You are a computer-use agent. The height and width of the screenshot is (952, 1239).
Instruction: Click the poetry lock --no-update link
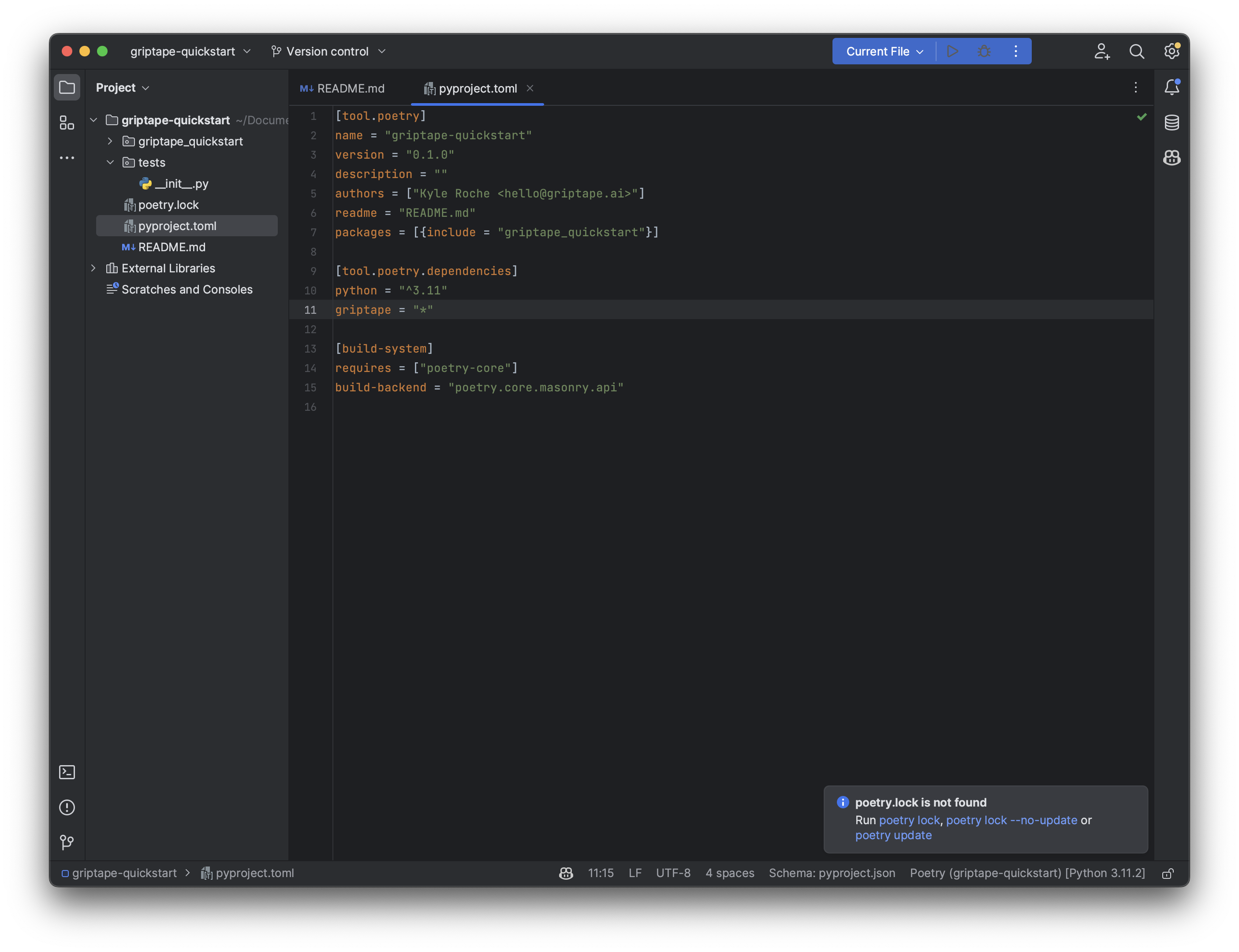tap(1011, 820)
